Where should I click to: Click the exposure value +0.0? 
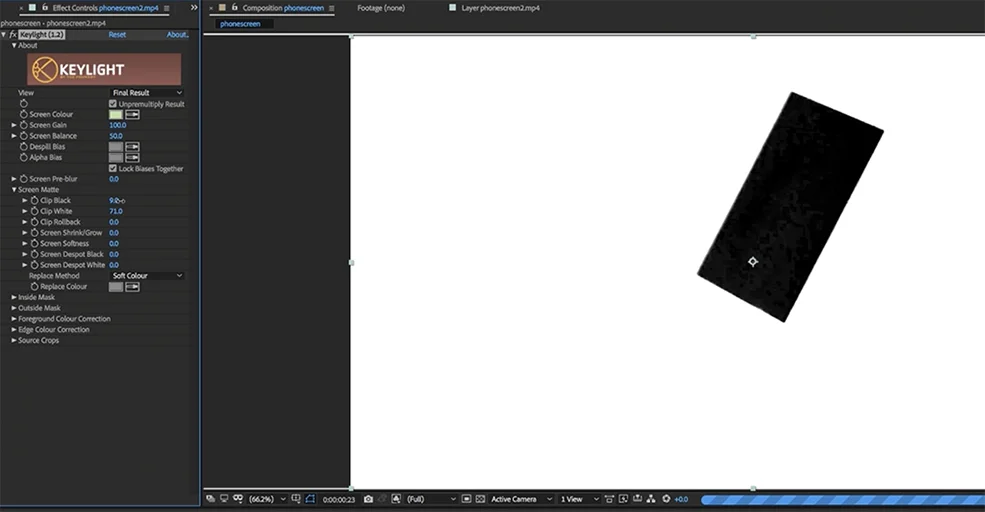(681, 499)
